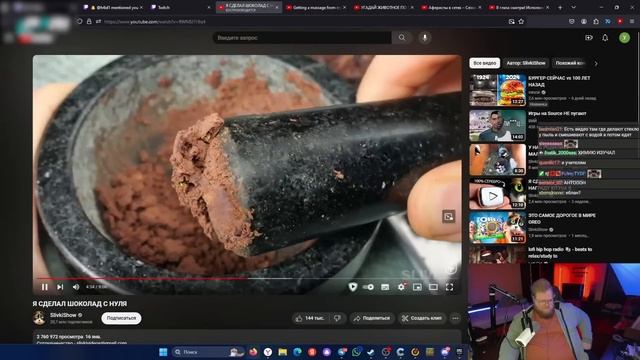The width and height of the screenshot is (640, 360).
Task: Enable theater mode view
Action: pyautogui.click(x=433, y=287)
